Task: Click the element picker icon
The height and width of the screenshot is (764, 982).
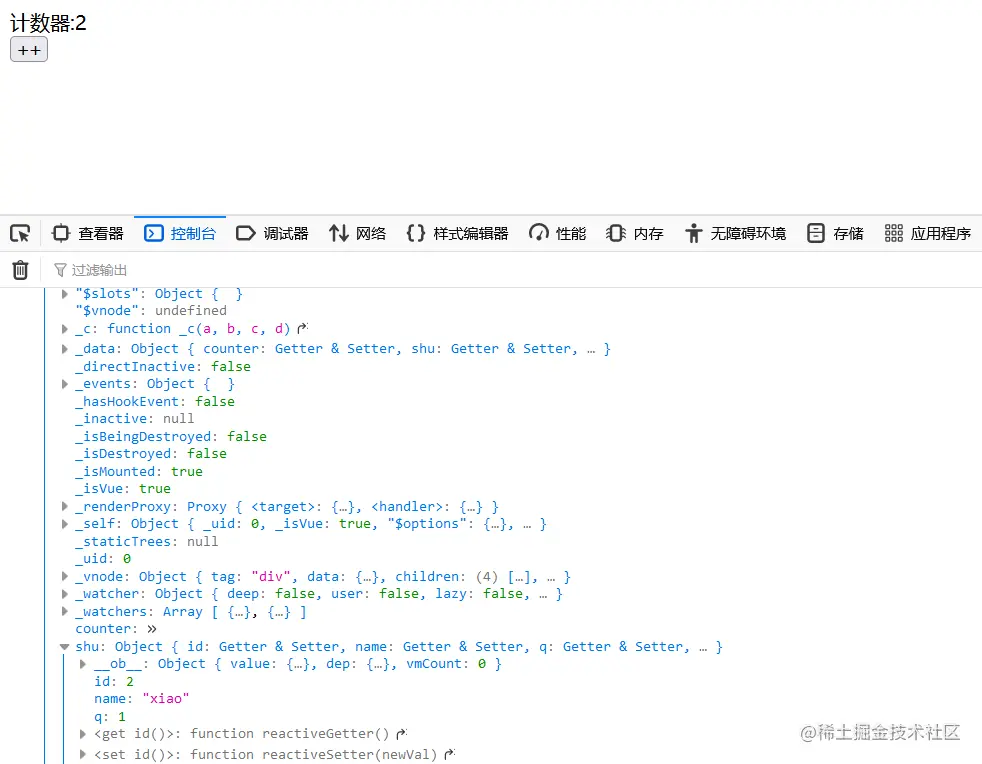Action: 20,234
